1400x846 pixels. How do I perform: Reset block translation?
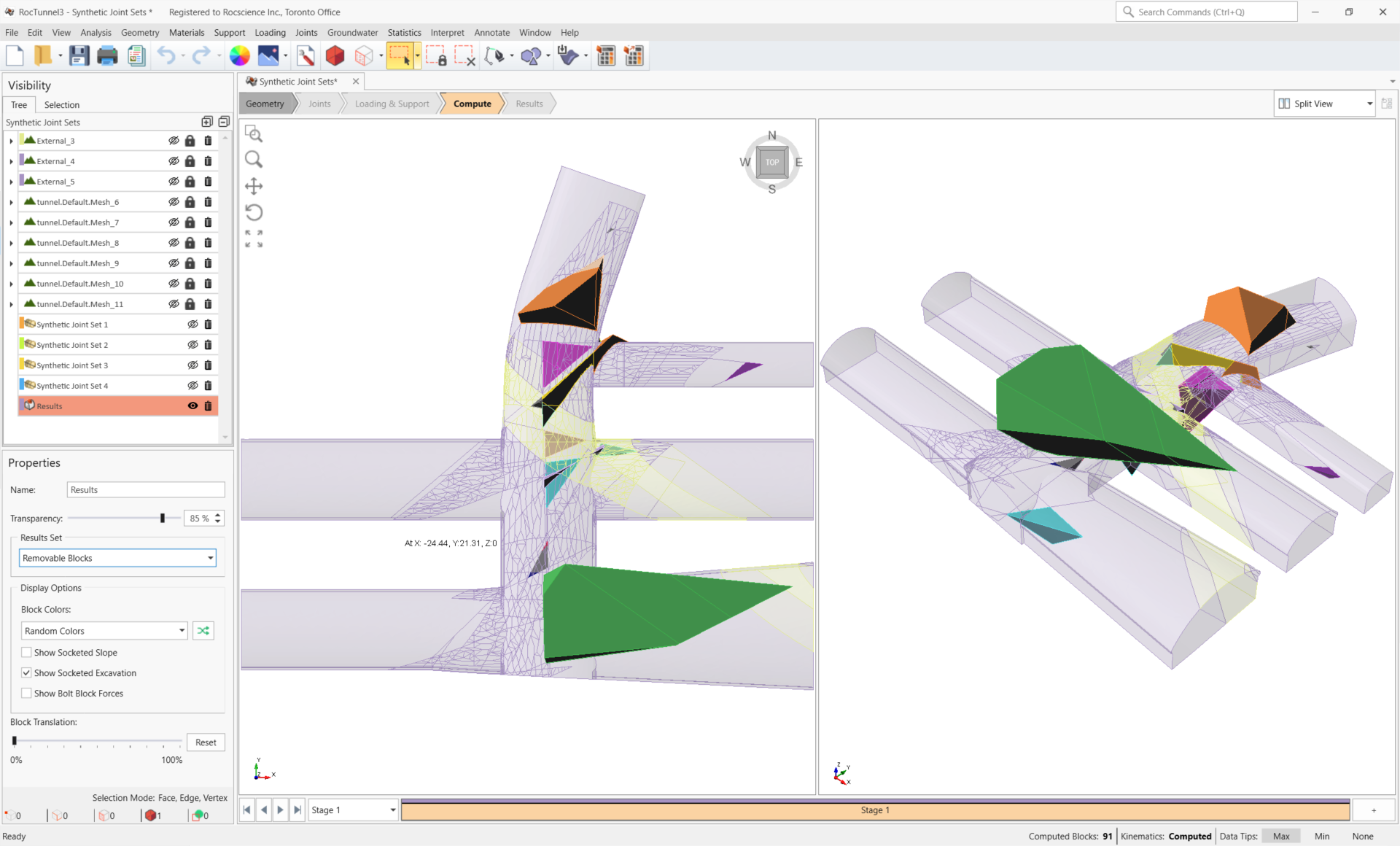(x=206, y=742)
